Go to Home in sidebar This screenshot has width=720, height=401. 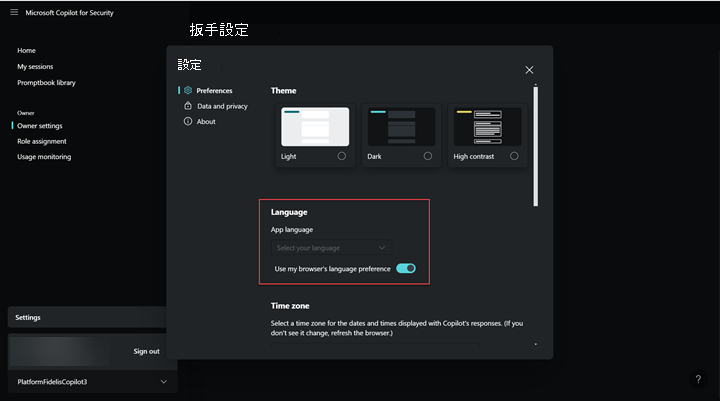point(26,51)
